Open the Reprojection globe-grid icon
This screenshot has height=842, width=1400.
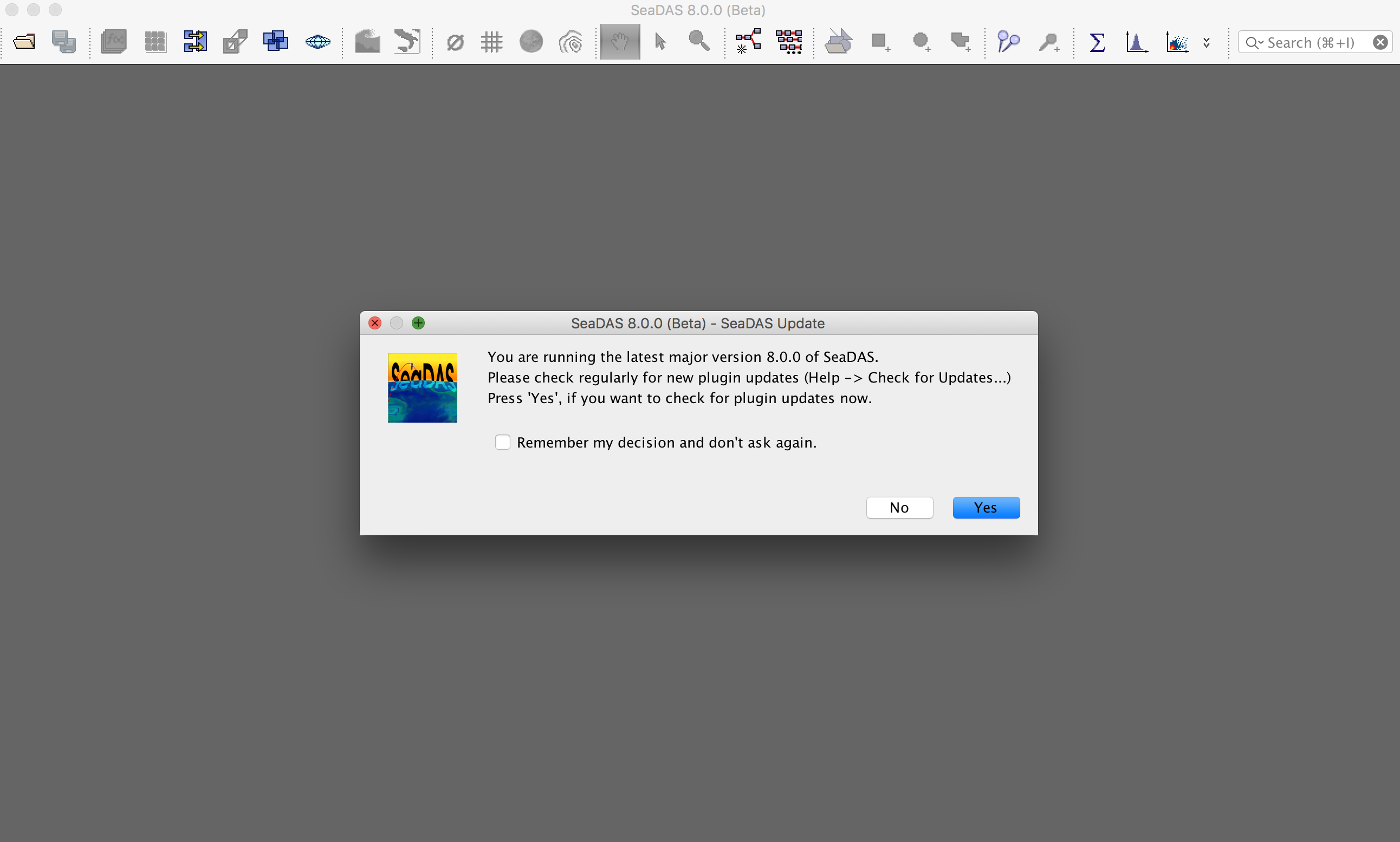317,41
